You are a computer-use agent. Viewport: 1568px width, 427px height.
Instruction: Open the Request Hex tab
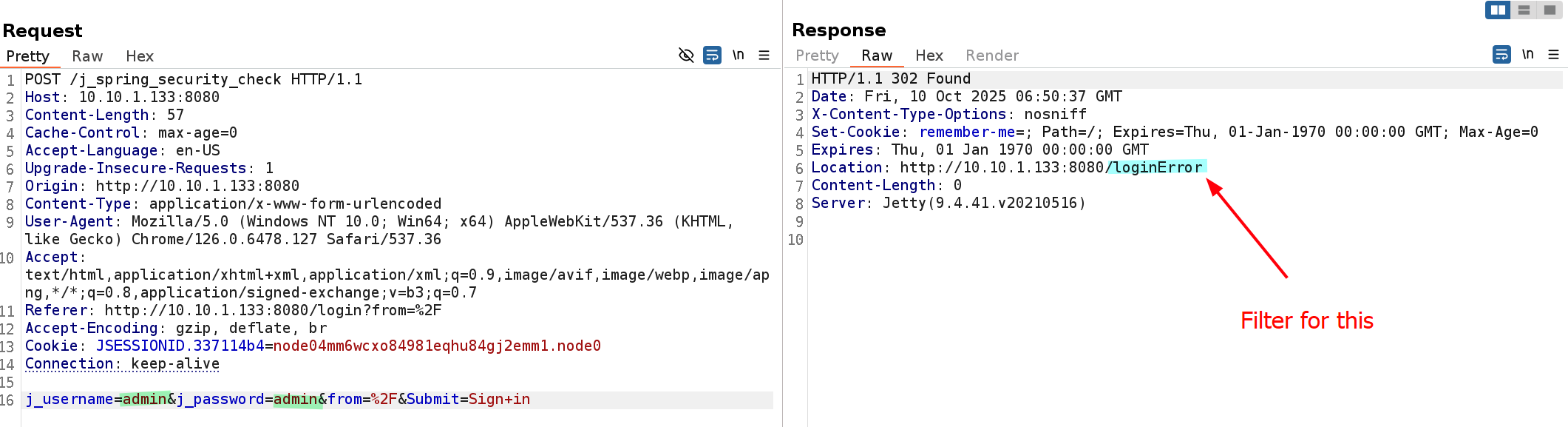139,56
